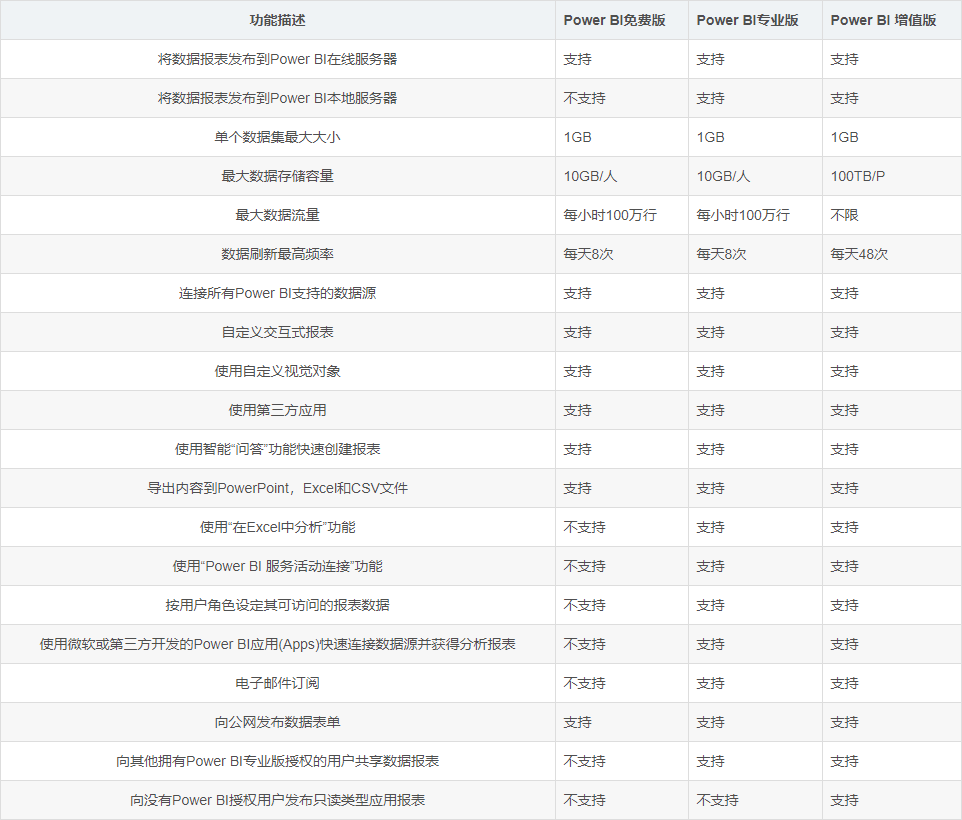Screen dimensions: 962x820
Task: Click the Power BI应用(Apps) feature description cell
Action: (277, 645)
